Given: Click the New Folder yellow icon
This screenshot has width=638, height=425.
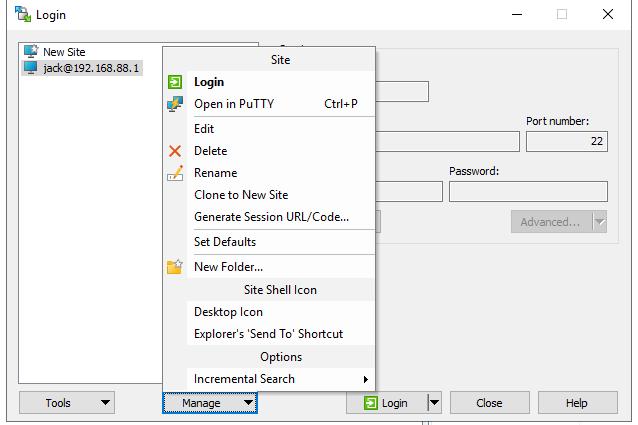Looking at the screenshot, I should pyautogui.click(x=175, y=267).
